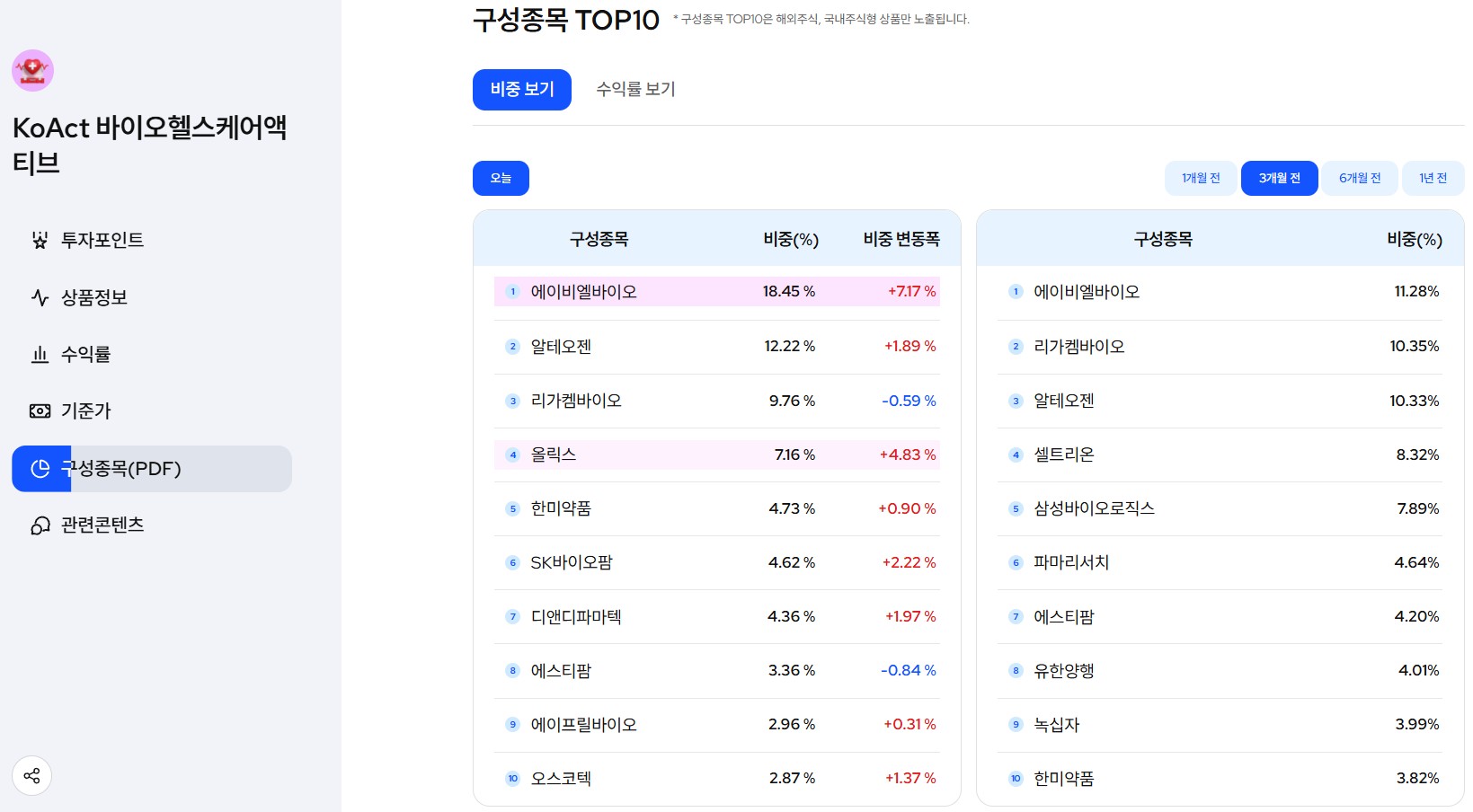Click the 3개월 전 period button
Image resolution: width=1473 pixels, height=812 pixels.
(x=1279, y=178)
